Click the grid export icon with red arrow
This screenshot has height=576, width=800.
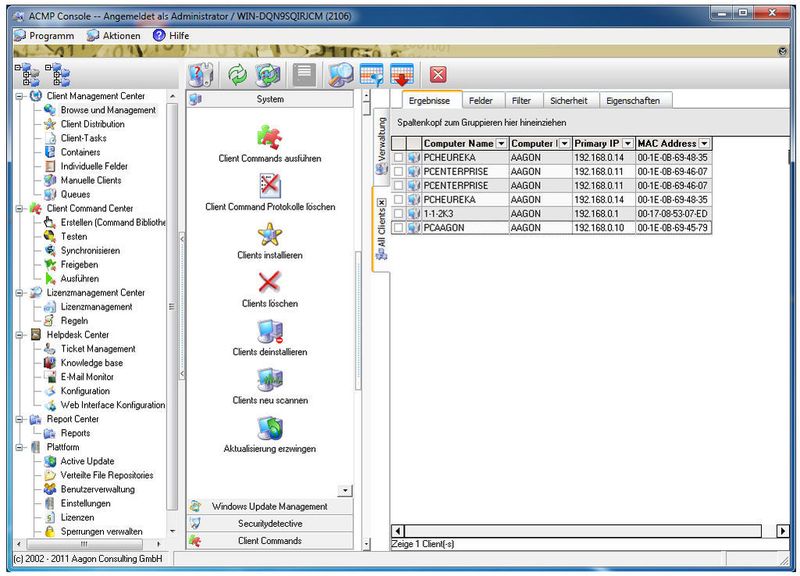(402, 74)
